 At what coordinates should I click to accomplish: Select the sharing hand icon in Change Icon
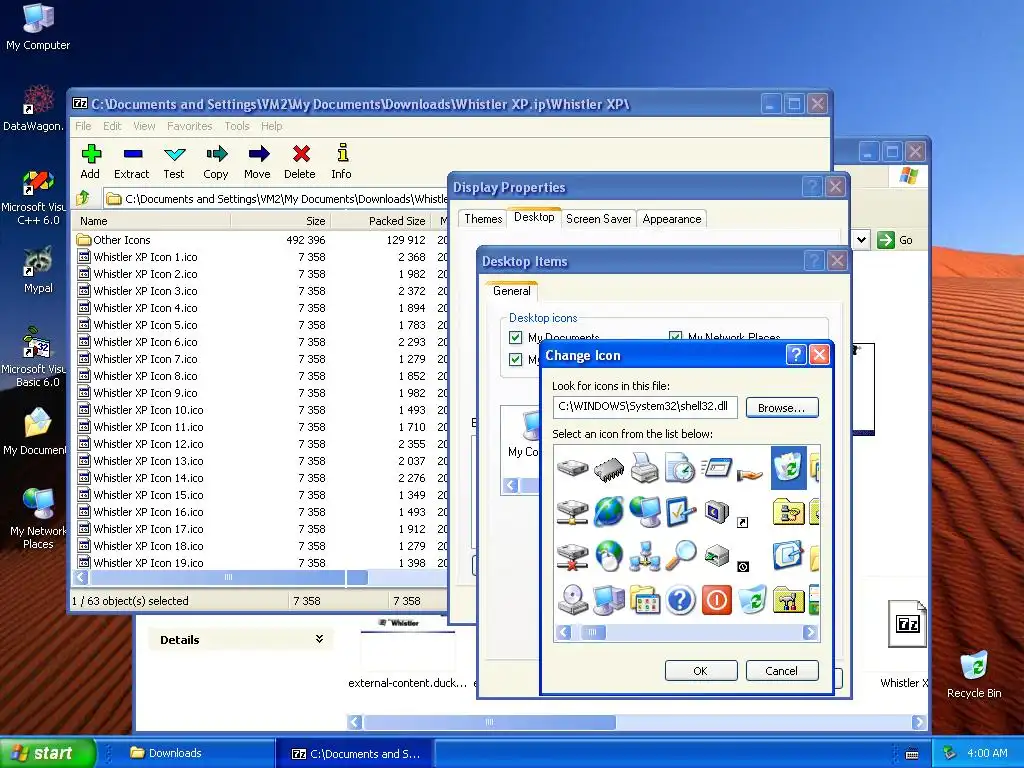[x=750, y=474]
